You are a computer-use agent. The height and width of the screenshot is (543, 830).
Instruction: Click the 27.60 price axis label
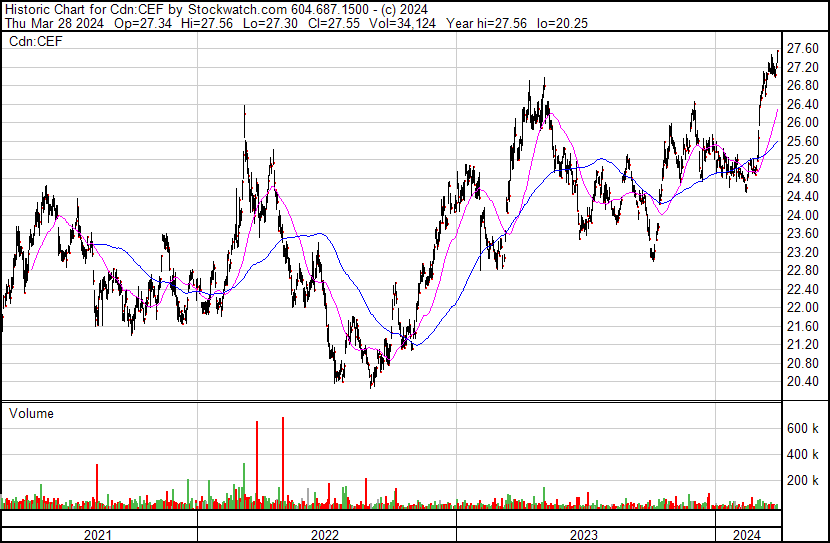point(803,49)
